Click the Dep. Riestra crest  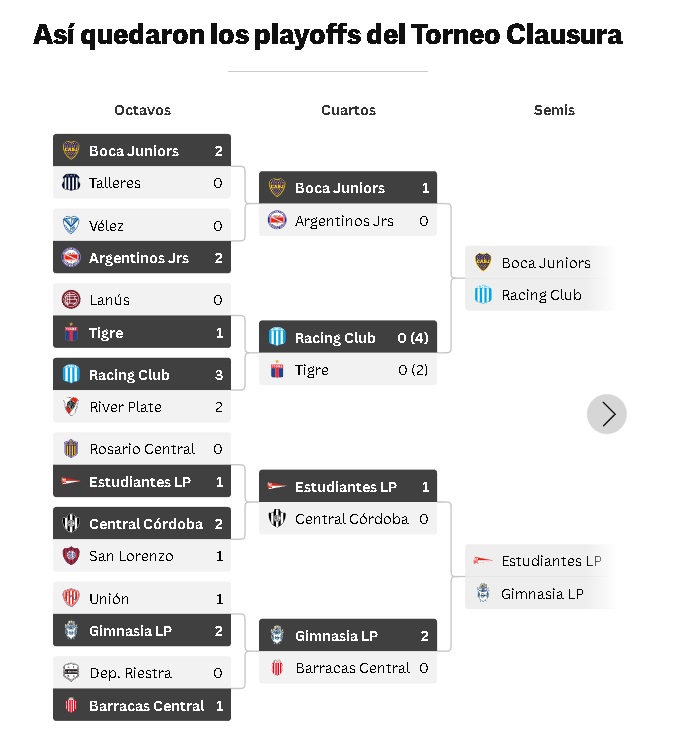[71, 673]
